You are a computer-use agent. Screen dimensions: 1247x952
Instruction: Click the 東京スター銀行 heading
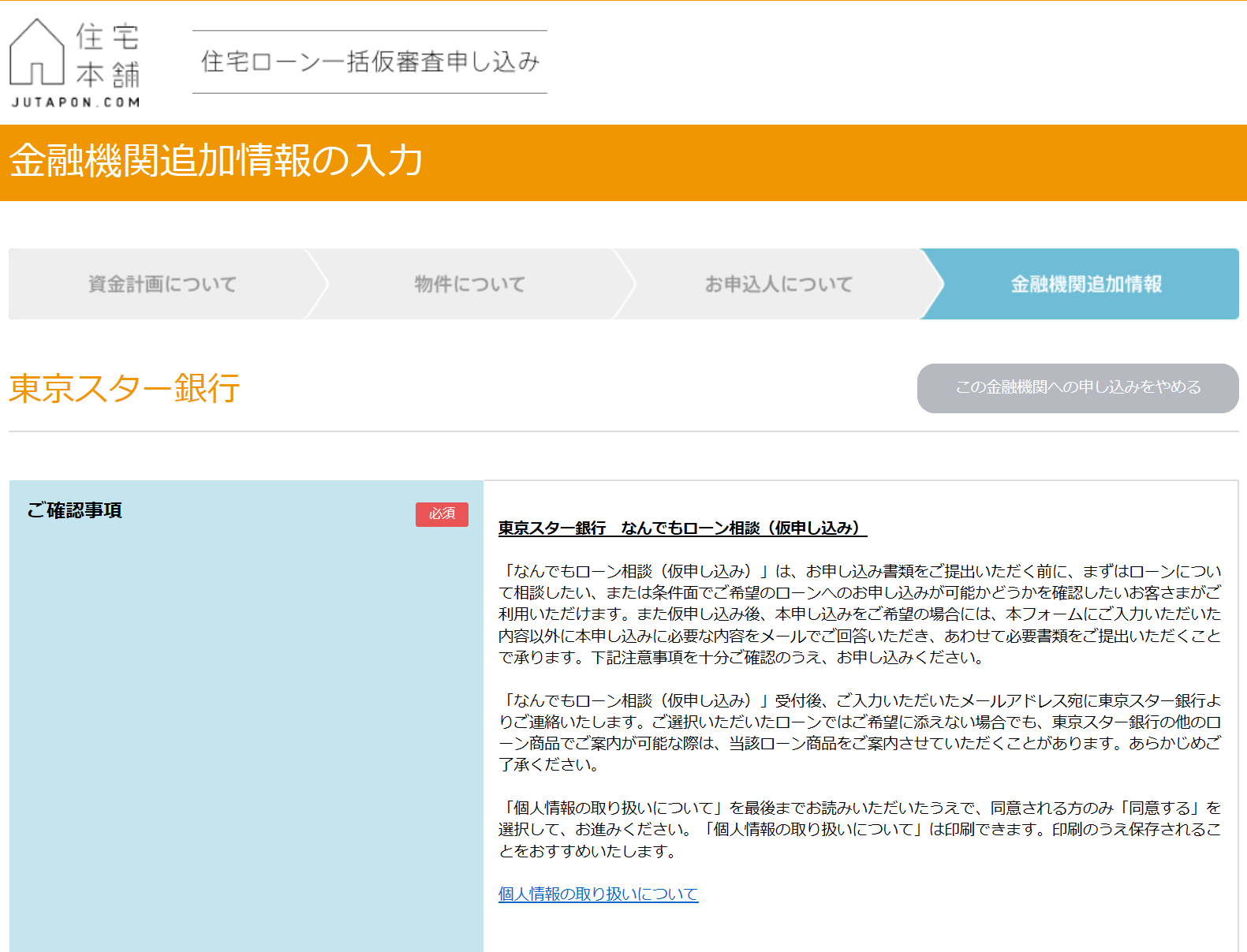click(x=124, y=388)
